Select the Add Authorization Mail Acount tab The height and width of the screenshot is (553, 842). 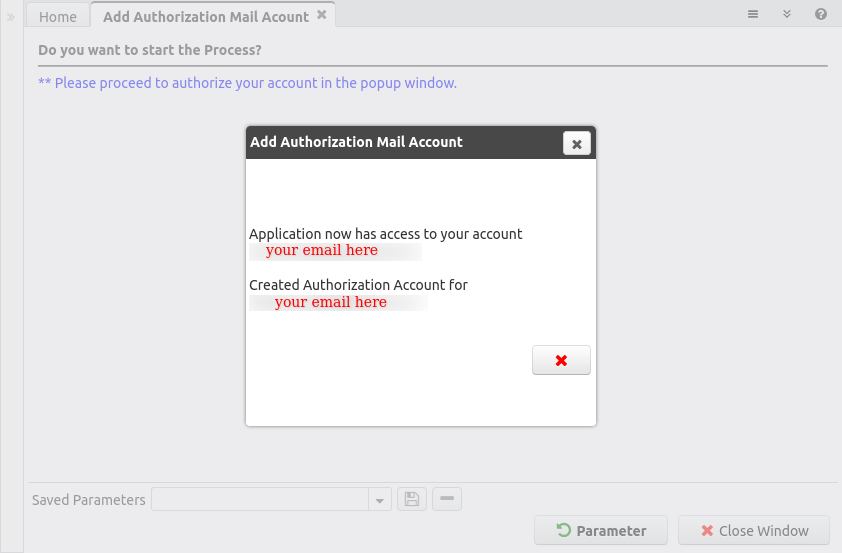point(205,16)
